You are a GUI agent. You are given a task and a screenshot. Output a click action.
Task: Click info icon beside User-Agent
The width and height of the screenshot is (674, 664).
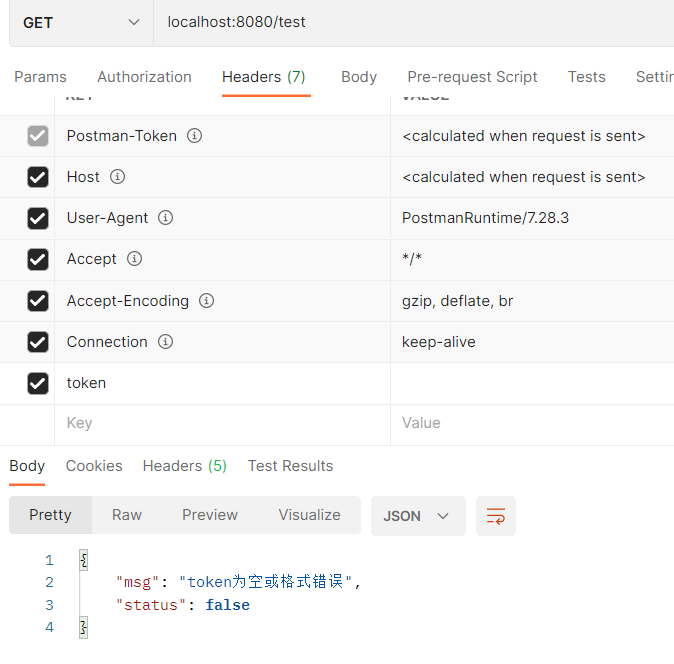point(165,217)
